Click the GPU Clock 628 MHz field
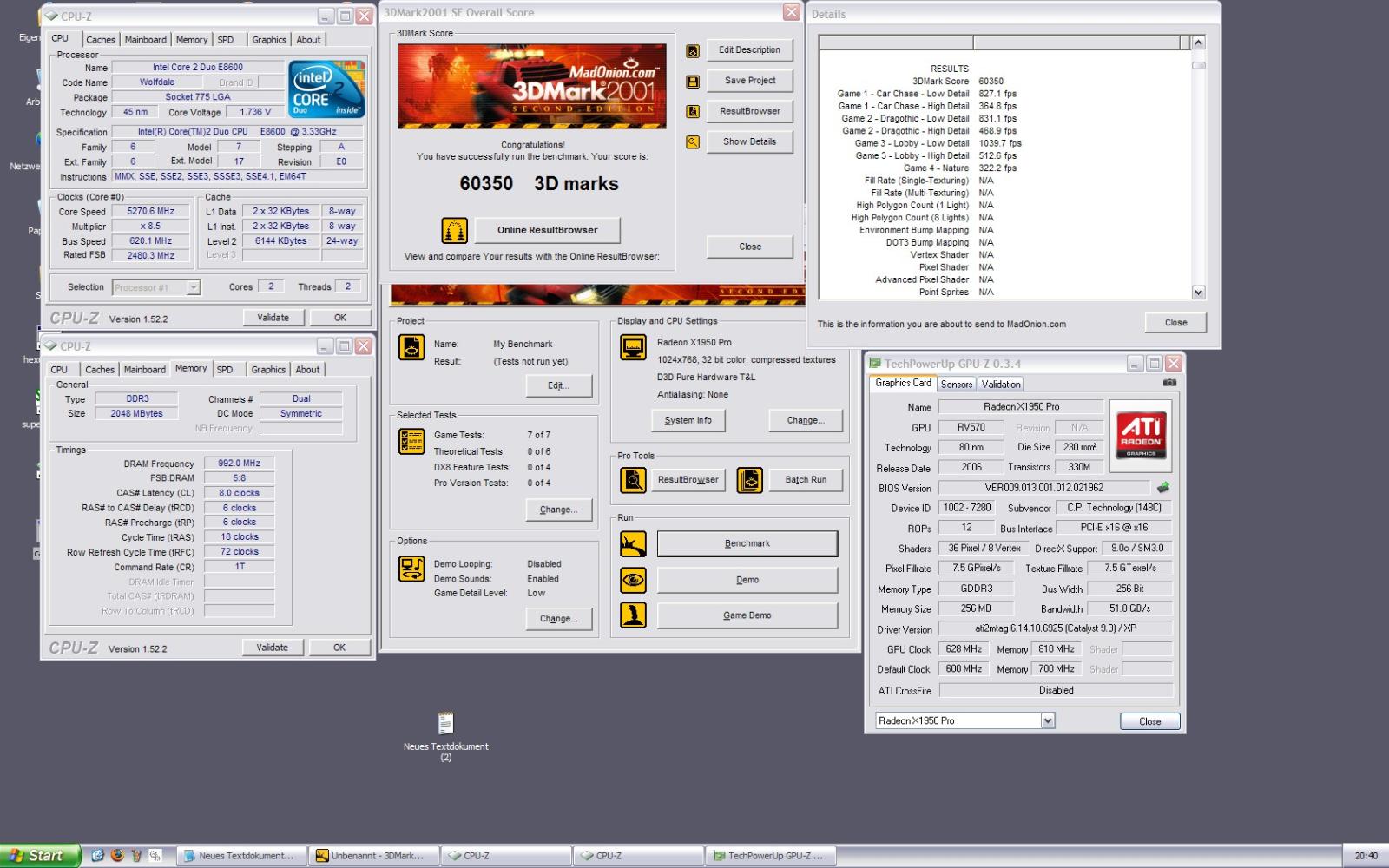Image resolution: width=1389 pixels, height=868 pixels. [964, 649]
